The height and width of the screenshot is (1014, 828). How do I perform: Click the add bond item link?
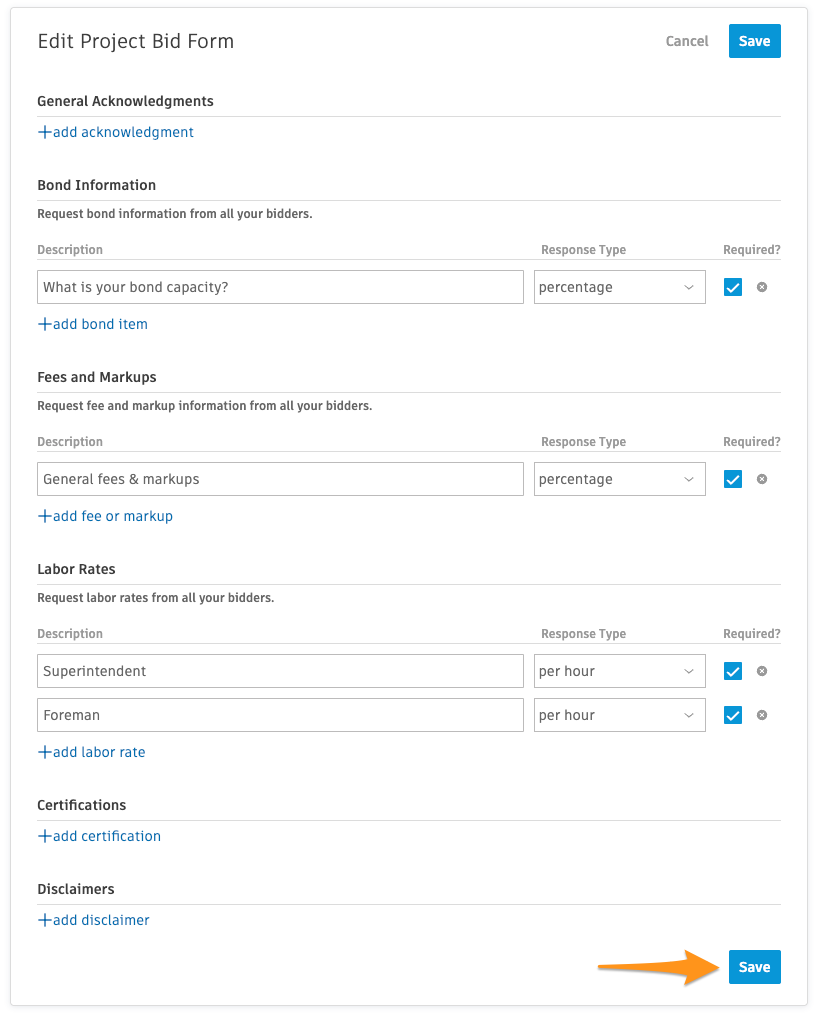click(93, 324)
